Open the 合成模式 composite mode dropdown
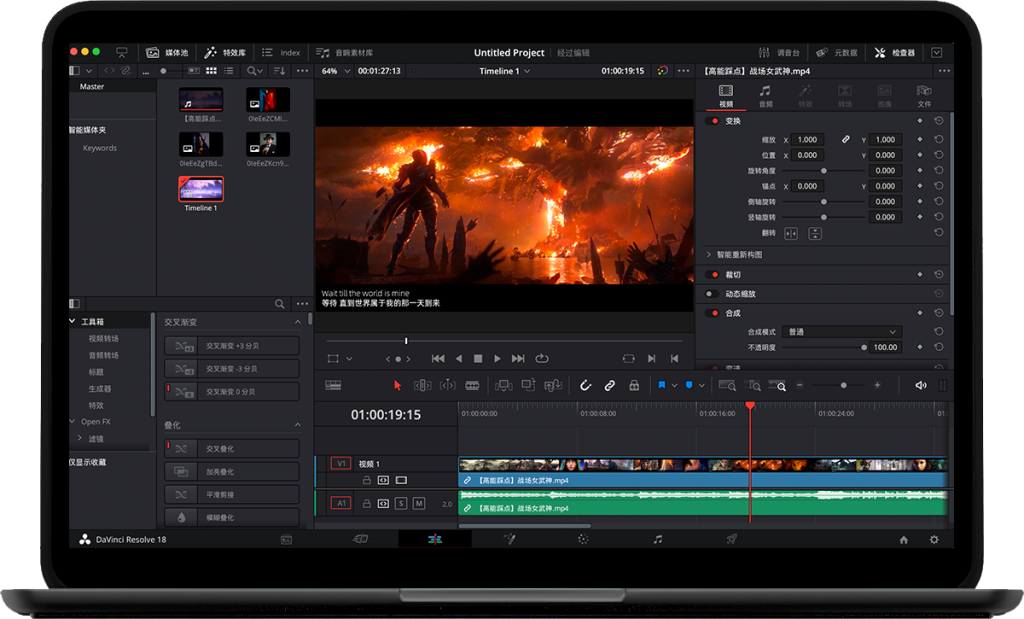Screen dimensions: 1024x619 coord(842,332)
